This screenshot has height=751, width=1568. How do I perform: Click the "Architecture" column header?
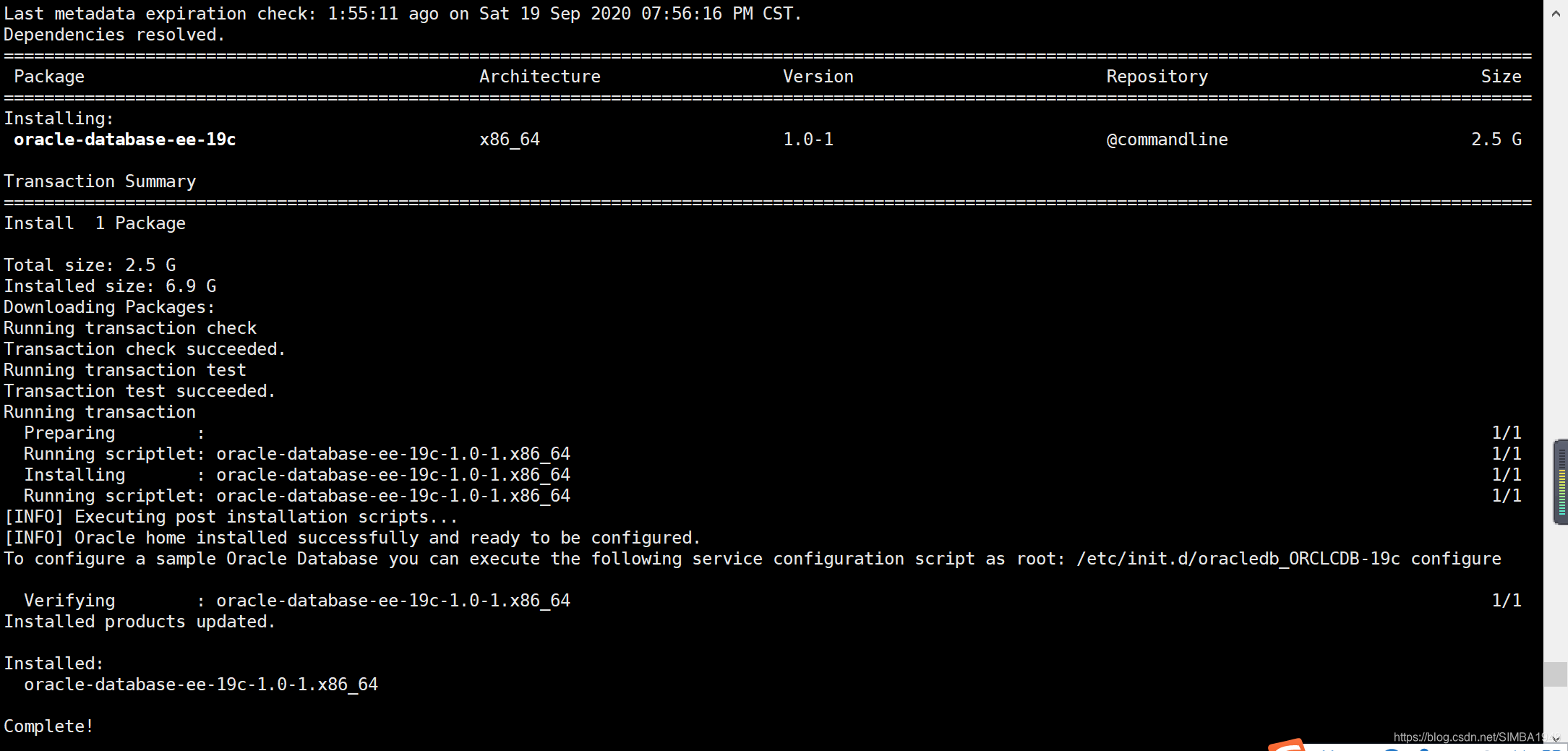540,77
